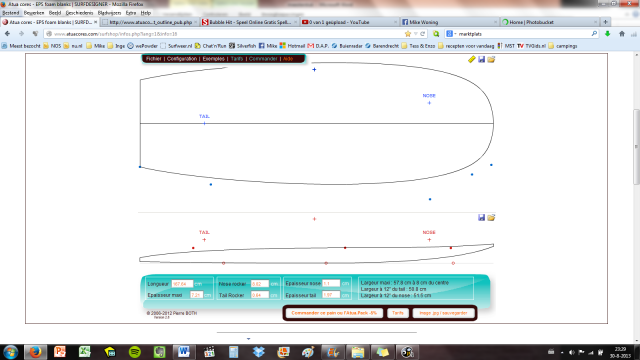
Task: Save the outline using the floppy disk icon
Action: (x=482, y=60)
